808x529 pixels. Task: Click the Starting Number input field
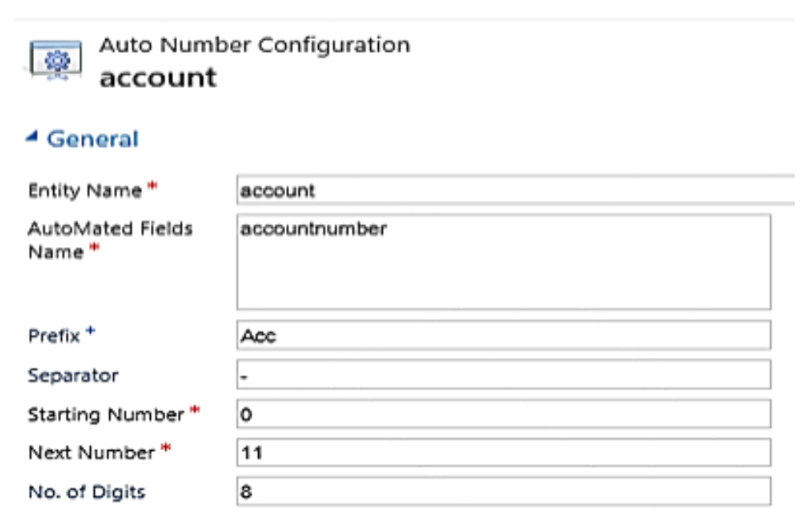pos(503,414)
